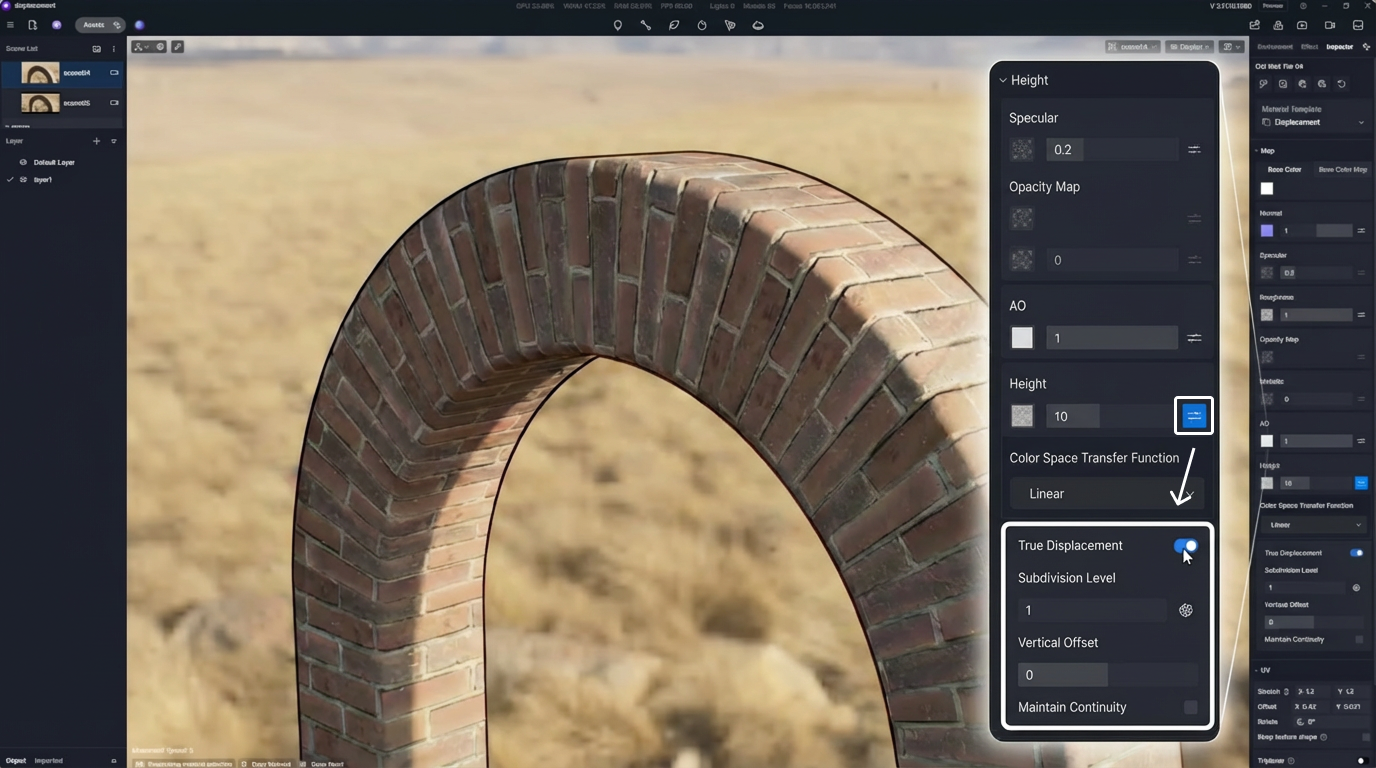Open the Linear dropdown in Inspector panel
Viewport: 1376px width, 768px height.
pos(1314,525)
